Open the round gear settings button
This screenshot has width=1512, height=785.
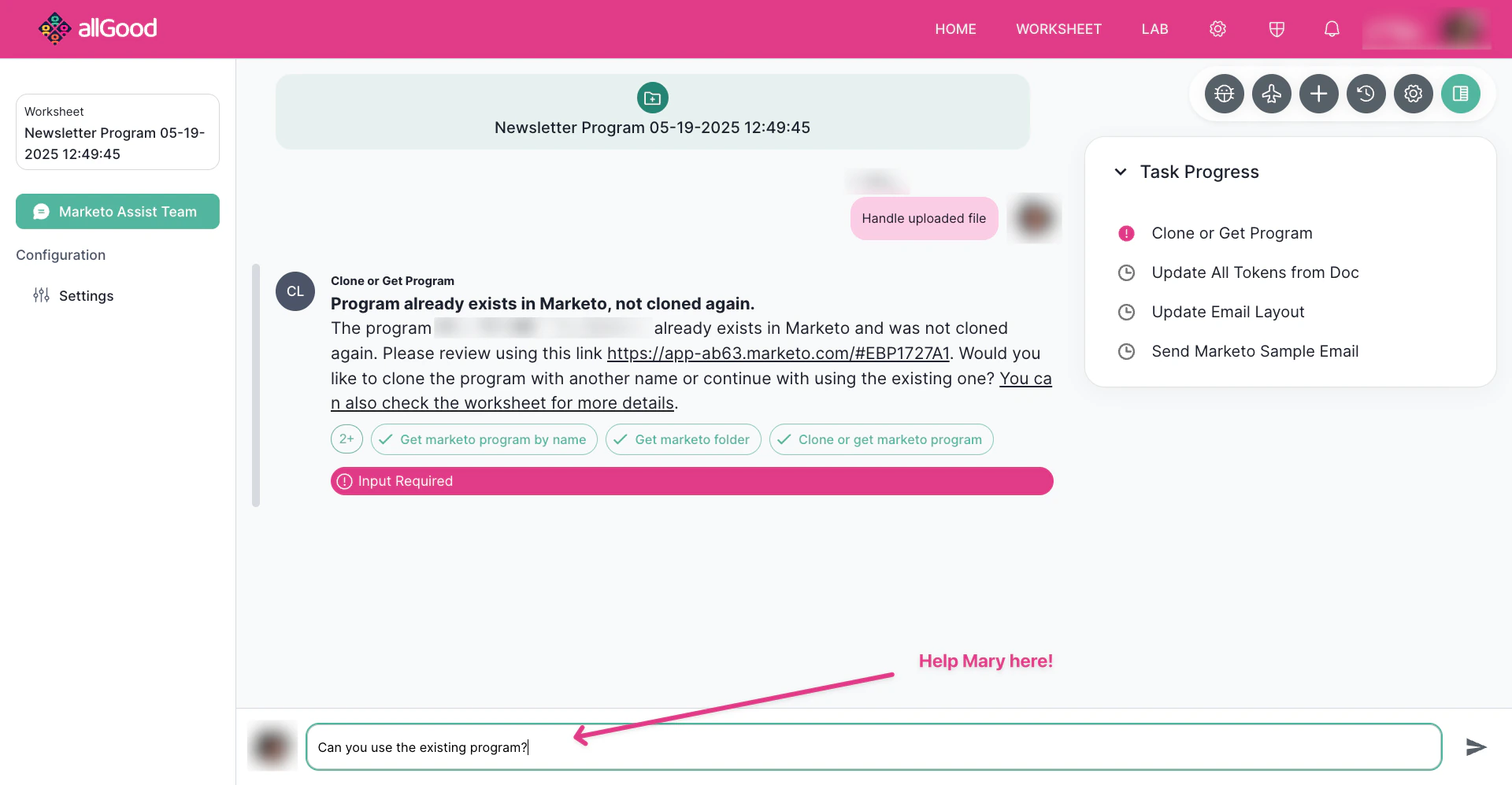(x=1413, y=94)
